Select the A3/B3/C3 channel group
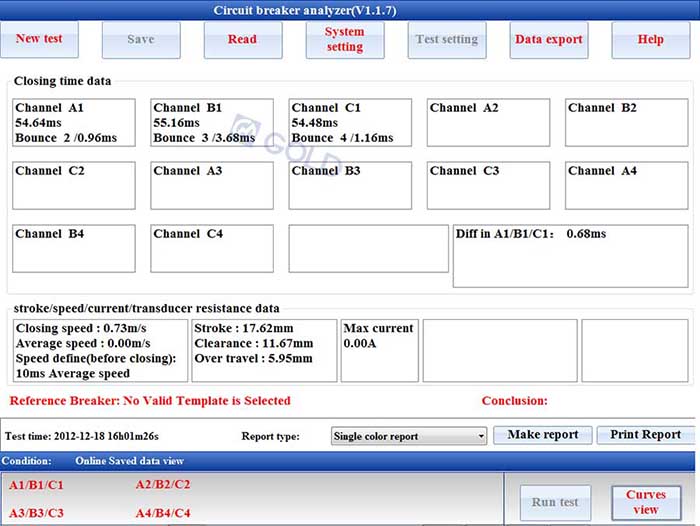The width and height of the screenshot is (700, 526). coord(37,514)
